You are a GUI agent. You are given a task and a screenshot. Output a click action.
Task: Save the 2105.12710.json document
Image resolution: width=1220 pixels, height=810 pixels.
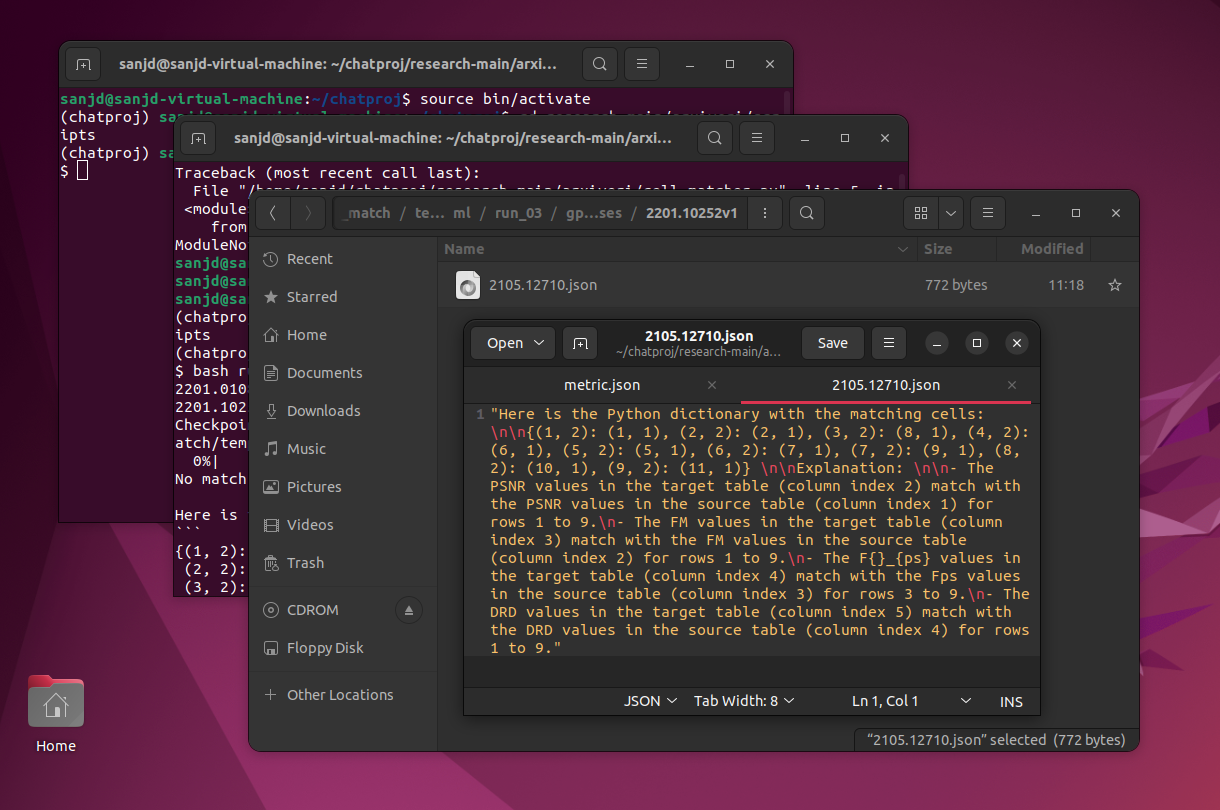[x=832, y=343]
